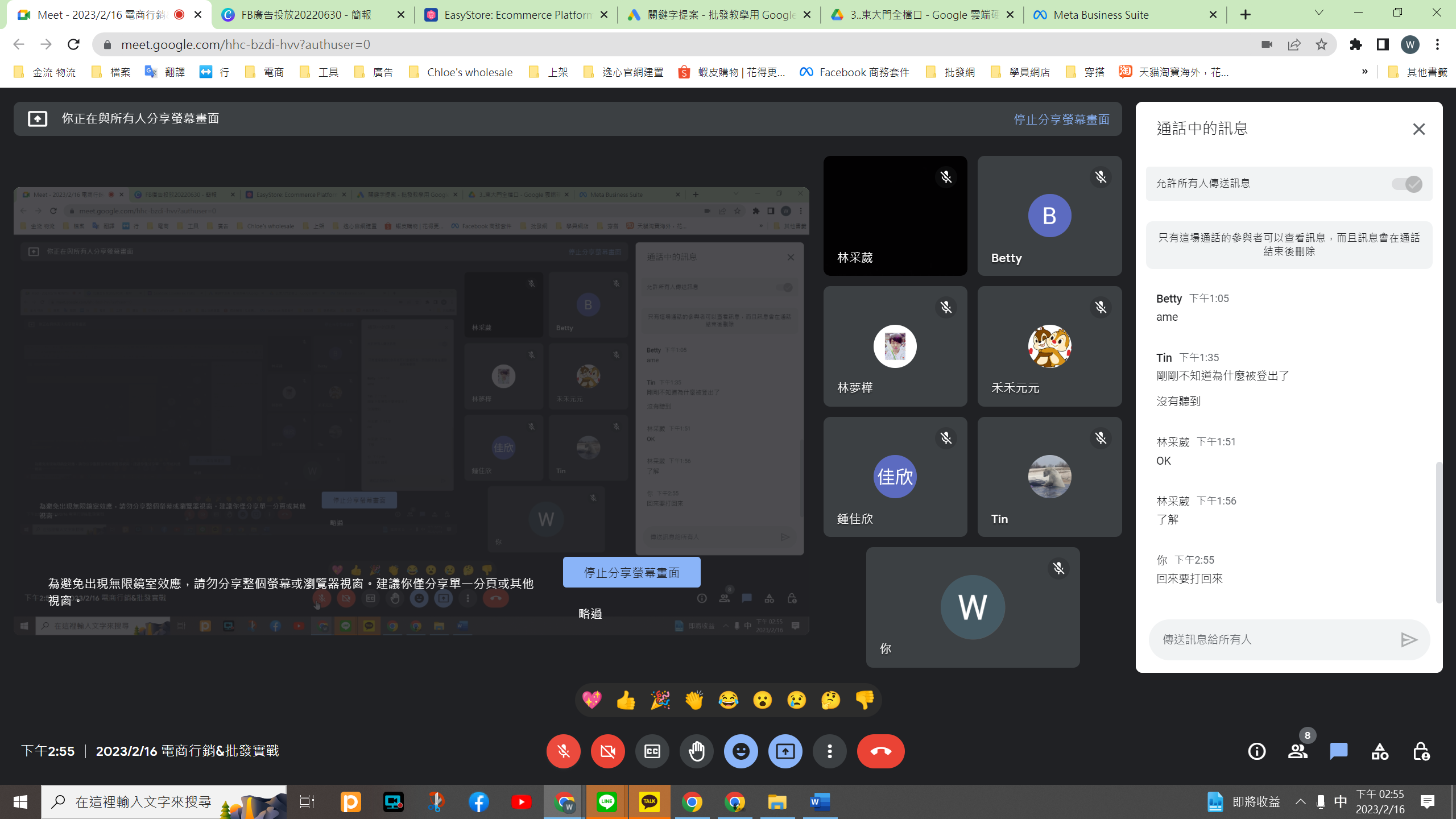Send the party popper reaction
1456x819 pixels.
point(660,700)
